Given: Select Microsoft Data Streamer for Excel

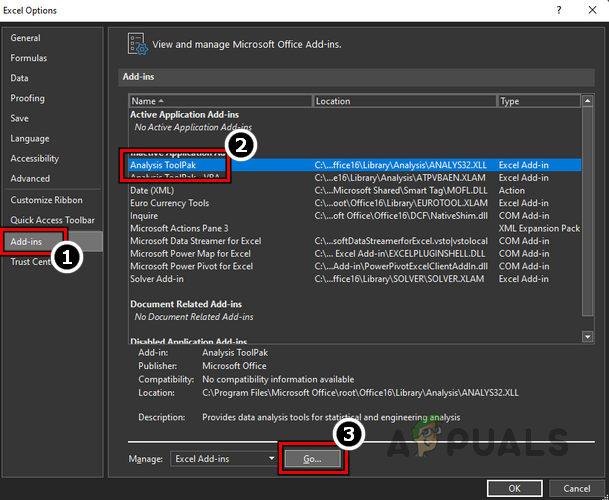Looking at the screenshot, I should coord(355,241).
